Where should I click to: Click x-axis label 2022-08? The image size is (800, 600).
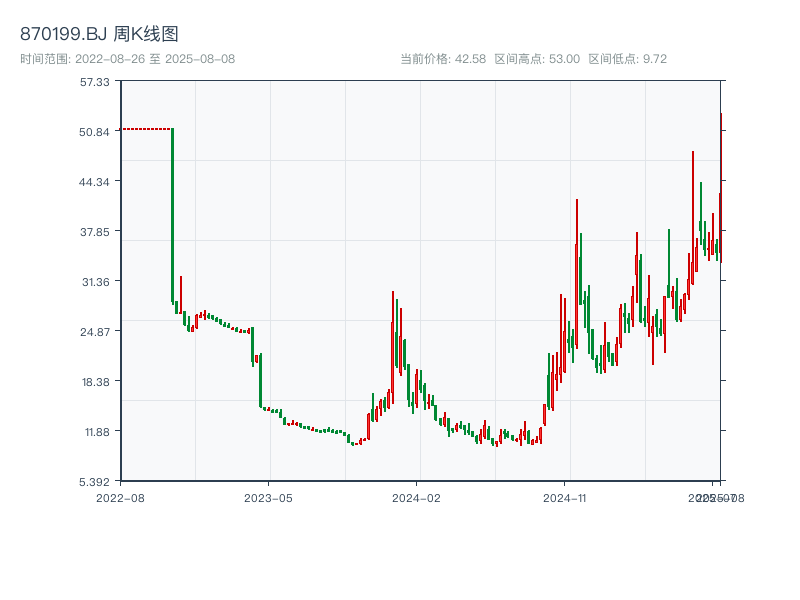point(120,498)
